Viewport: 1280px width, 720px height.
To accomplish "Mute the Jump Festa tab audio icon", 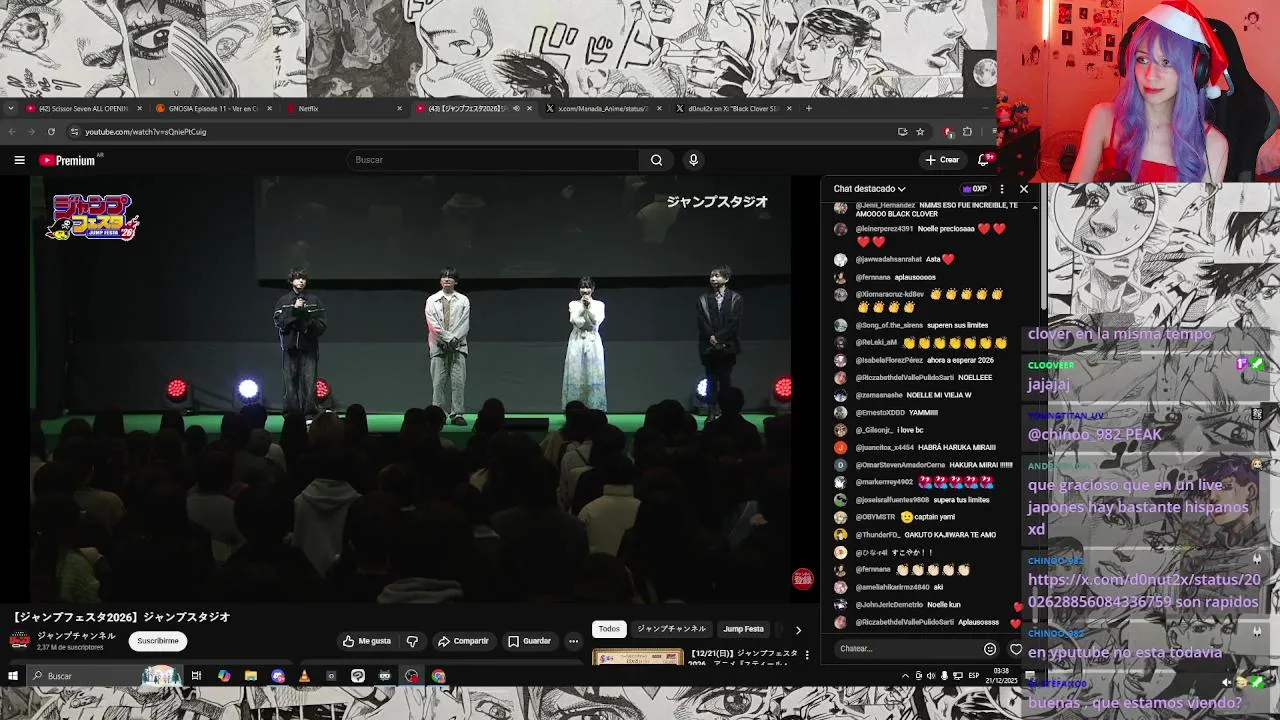I will coord(516,108).
